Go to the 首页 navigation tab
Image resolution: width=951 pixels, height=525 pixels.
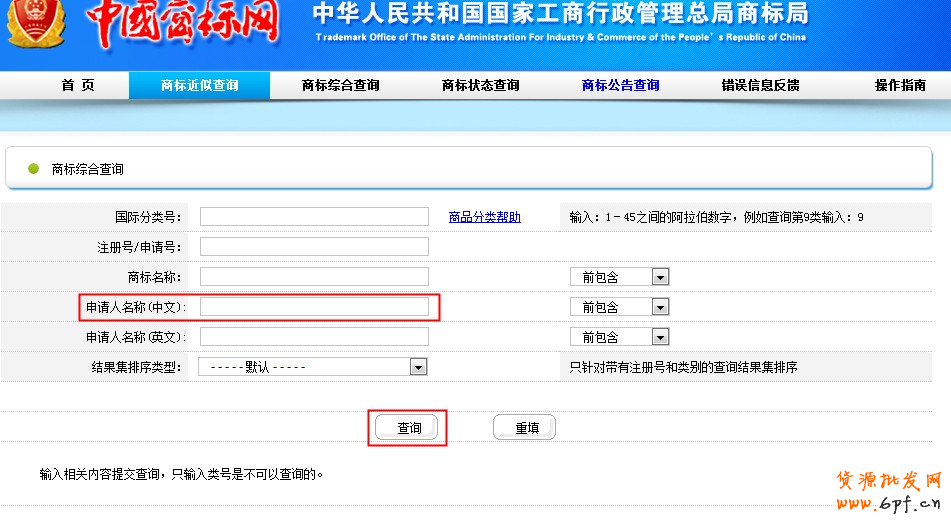[77, 86]
